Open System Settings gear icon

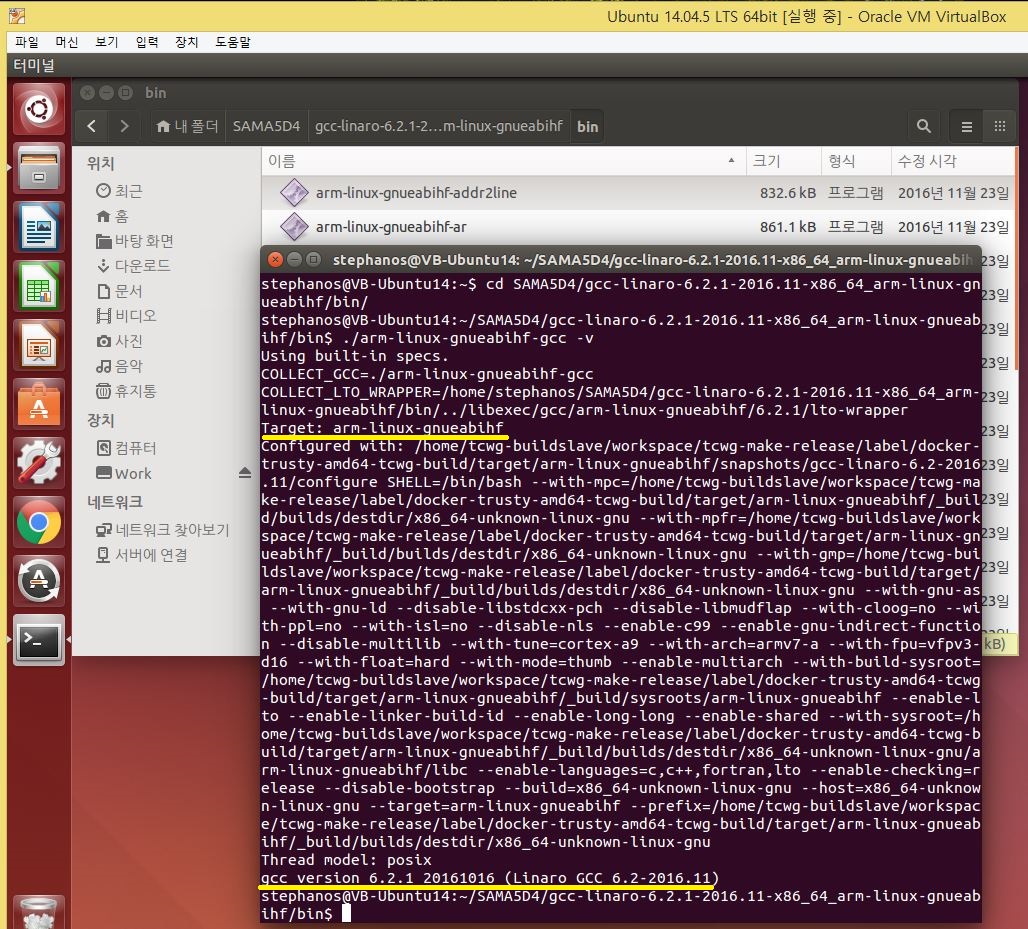(39, 462)
